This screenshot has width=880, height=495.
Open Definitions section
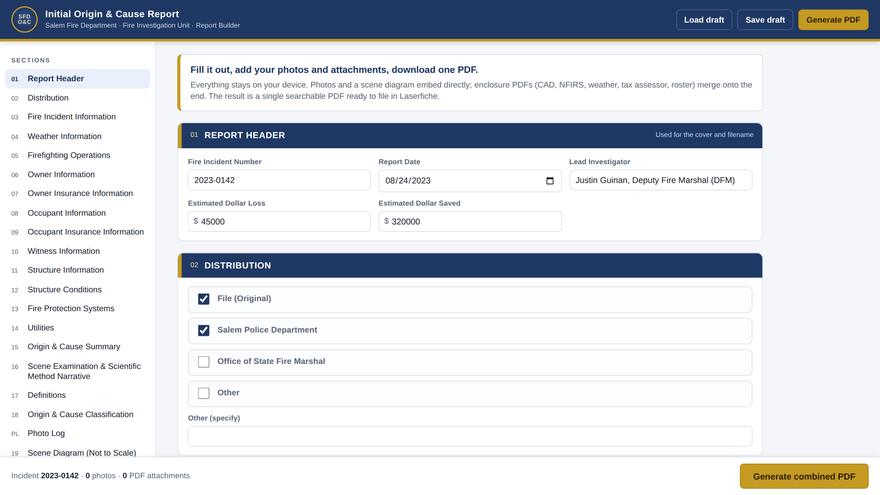[x=77, y=396]
